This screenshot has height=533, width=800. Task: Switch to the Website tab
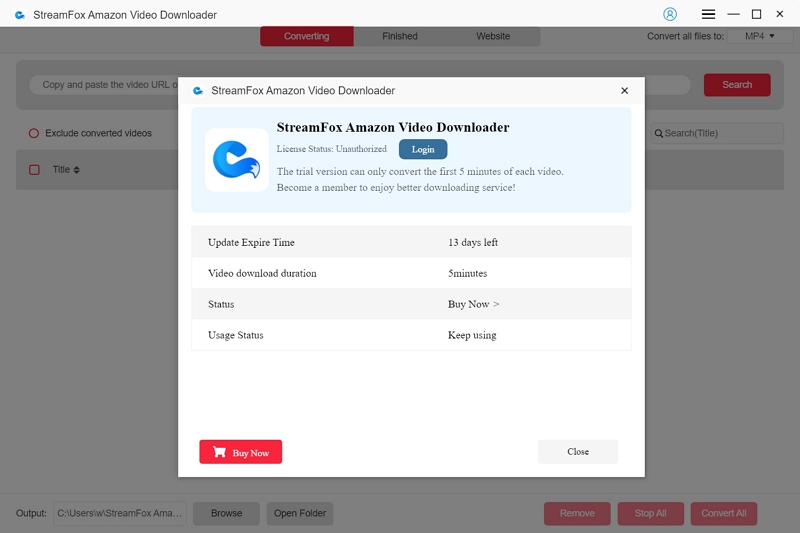493,36
